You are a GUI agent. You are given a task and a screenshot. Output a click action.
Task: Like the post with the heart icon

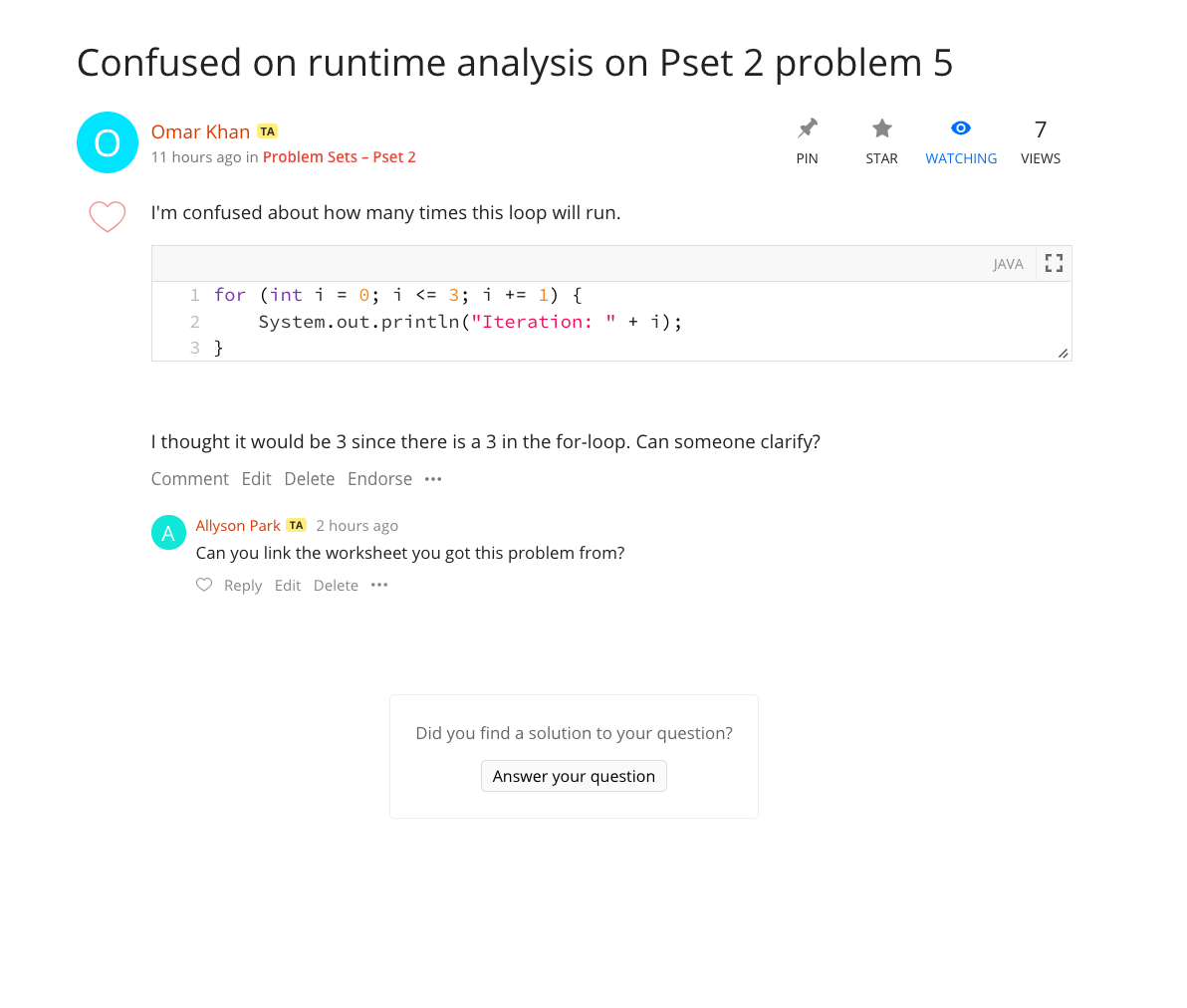click(108, 216)
